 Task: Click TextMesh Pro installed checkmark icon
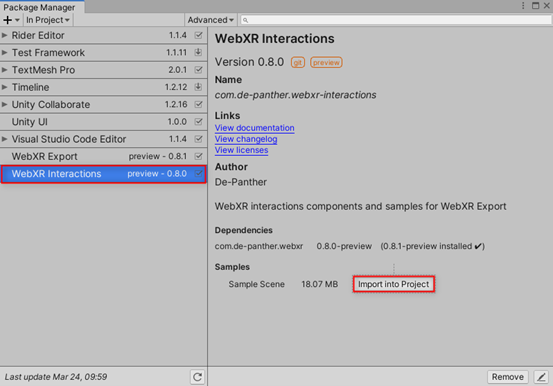199,70
